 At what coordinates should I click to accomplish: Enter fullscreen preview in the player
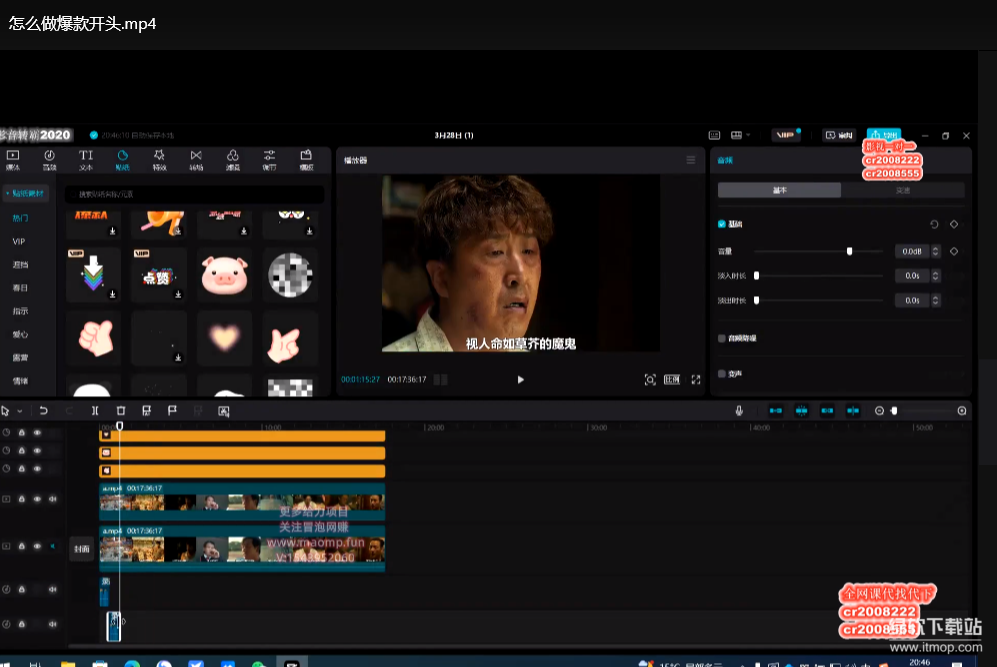pos(696,380)
